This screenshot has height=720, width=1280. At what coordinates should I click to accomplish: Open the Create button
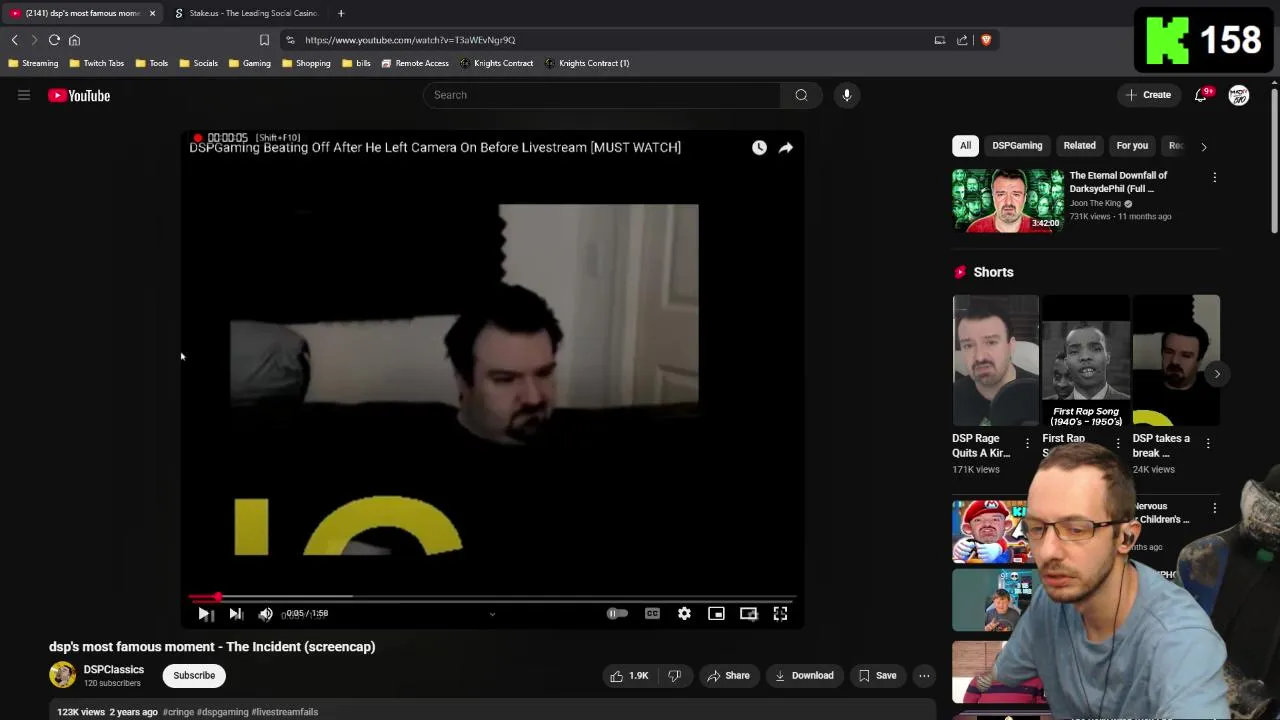[x=1147, y=95]
